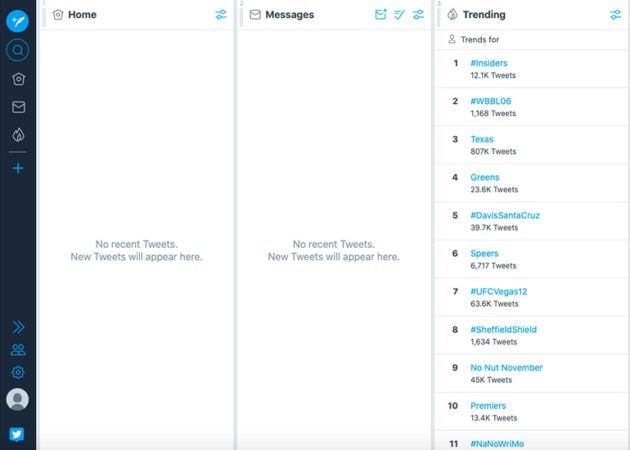The image size is (630, 450).
Task: Click the 13.4K Tweets count
Action: pos(493,418)
